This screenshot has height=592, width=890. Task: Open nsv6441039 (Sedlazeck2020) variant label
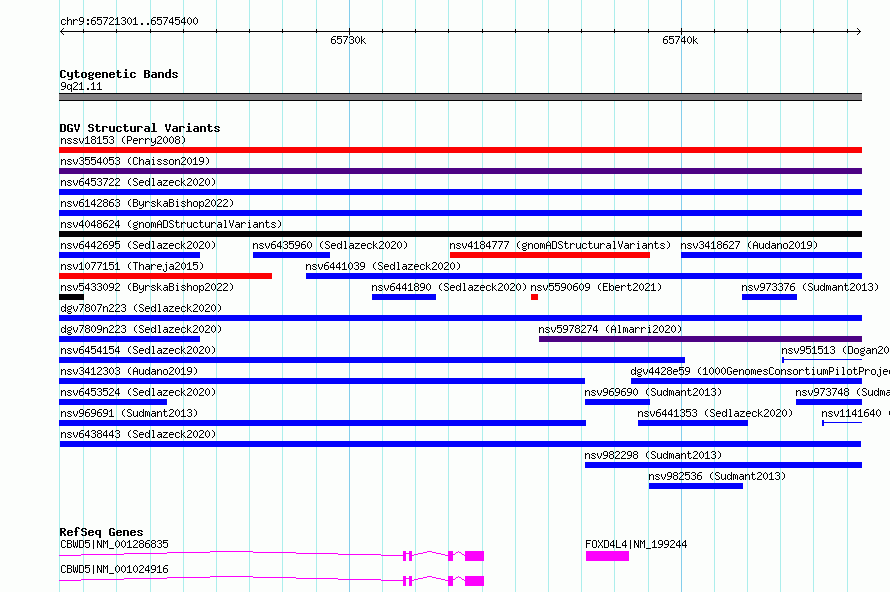point(383,266)
